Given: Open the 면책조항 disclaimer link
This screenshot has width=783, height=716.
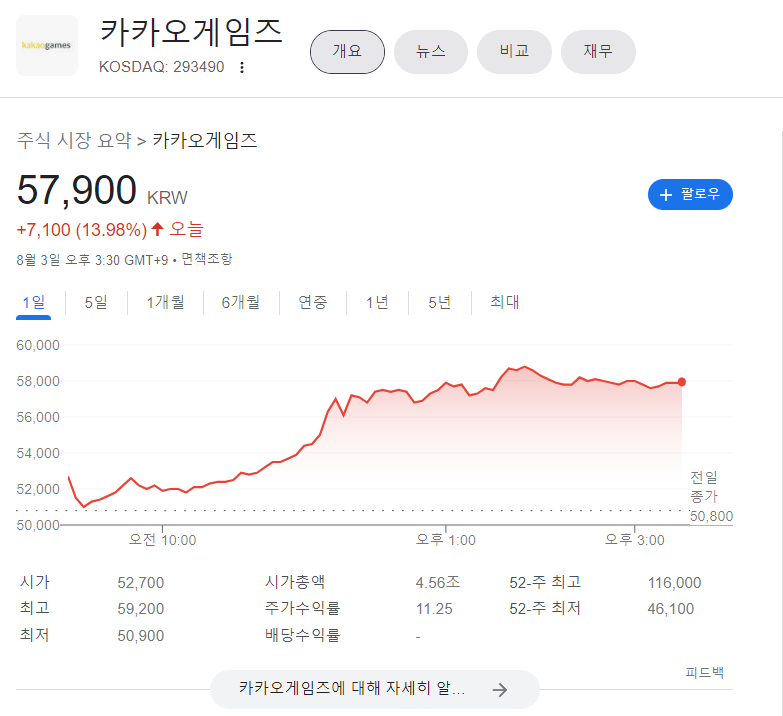Looking at the screenshot, I should 207,259.
